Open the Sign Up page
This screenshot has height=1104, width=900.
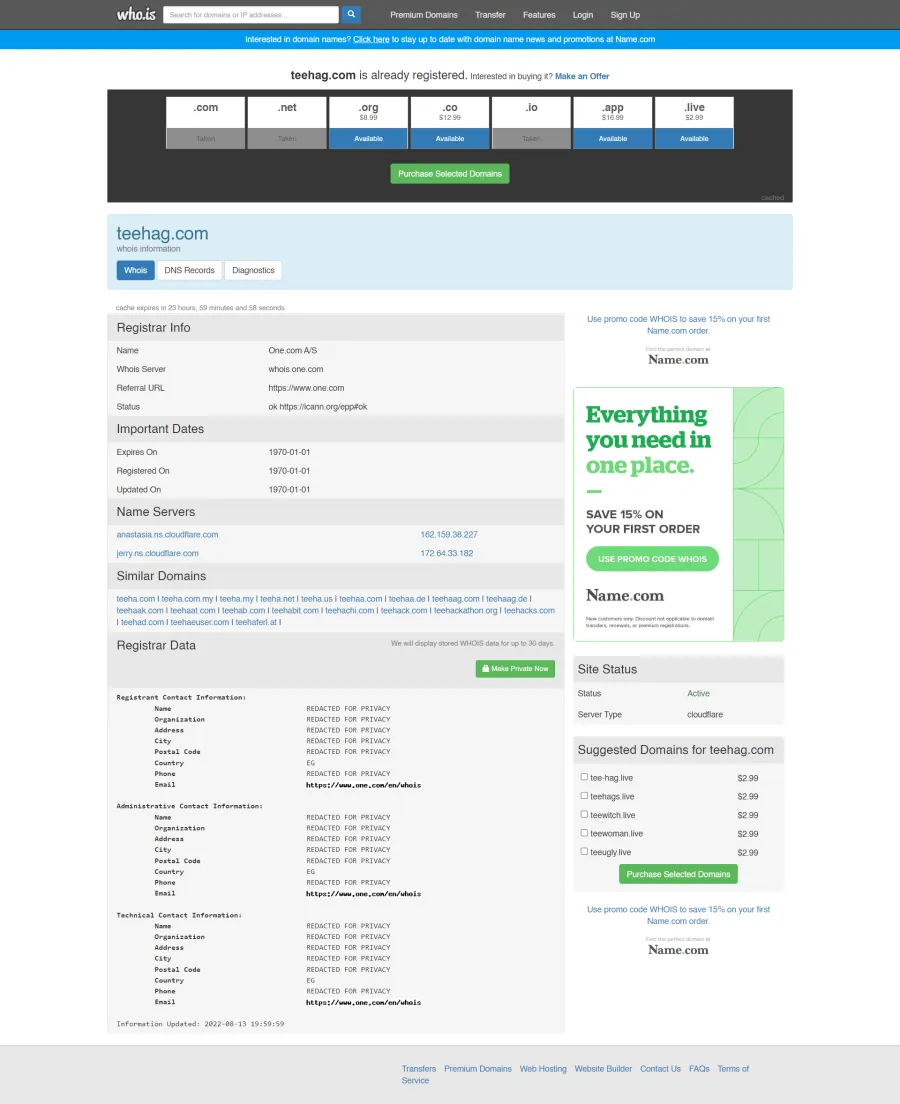tap(625, 15)
